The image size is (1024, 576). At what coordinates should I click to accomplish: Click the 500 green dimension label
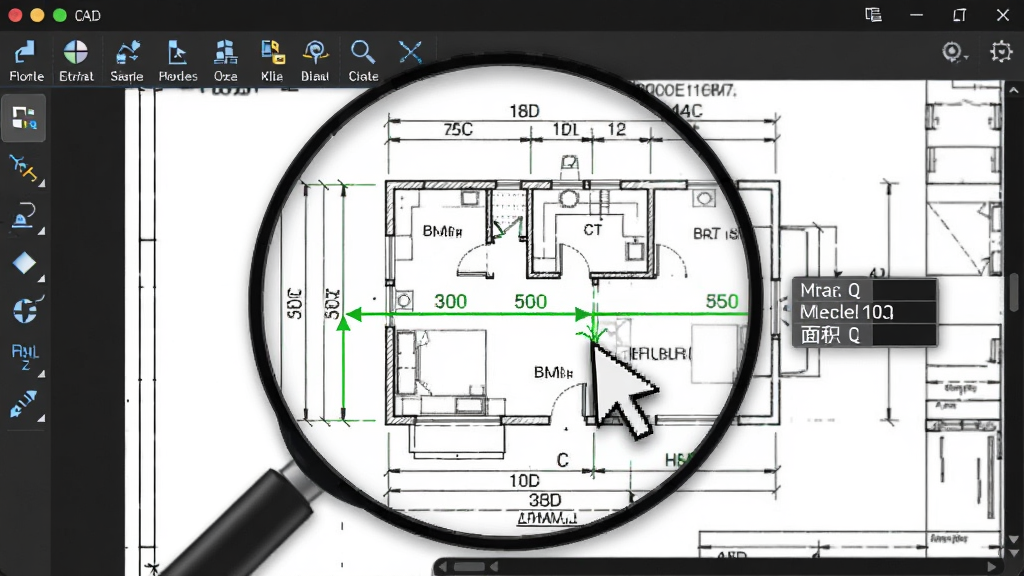click(x=530, y=302)
